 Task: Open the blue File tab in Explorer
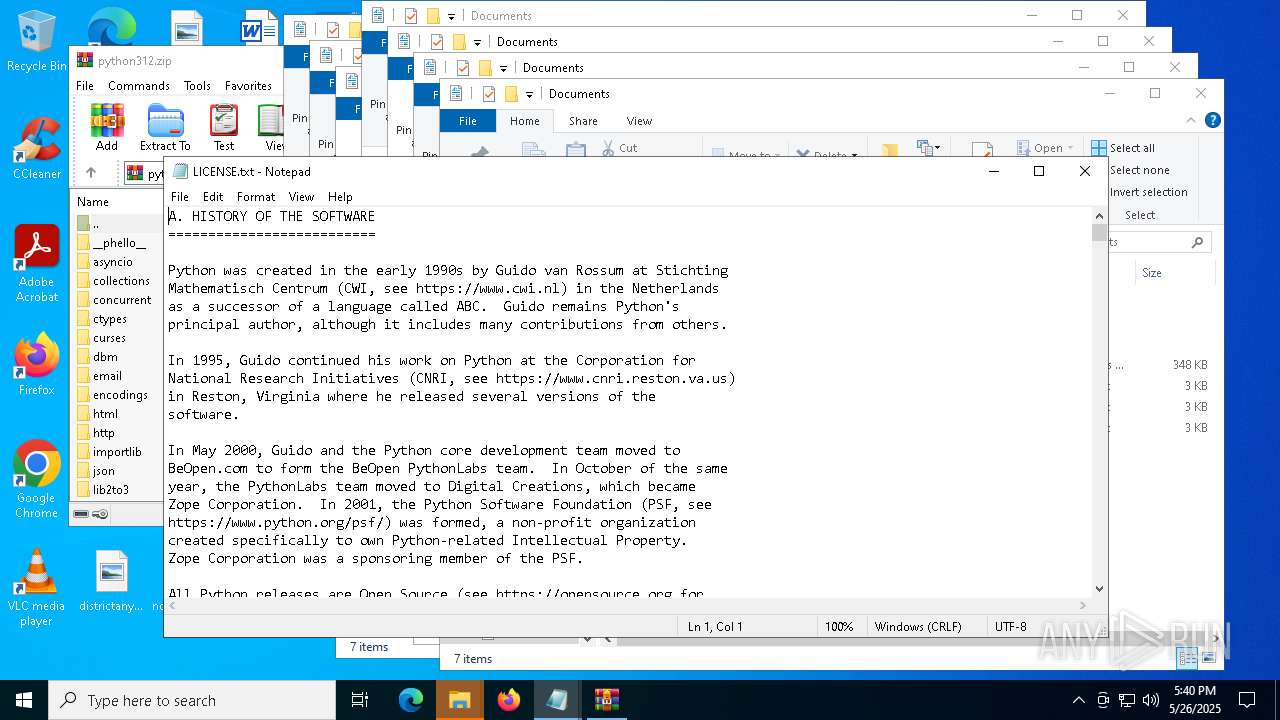tap(467, 121)
